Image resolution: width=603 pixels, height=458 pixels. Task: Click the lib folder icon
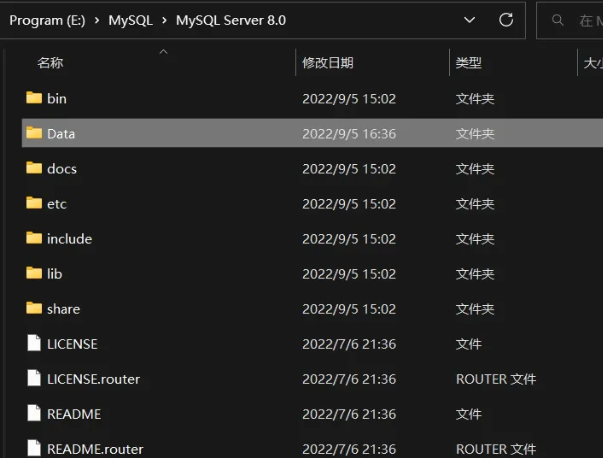click(34, 273)
